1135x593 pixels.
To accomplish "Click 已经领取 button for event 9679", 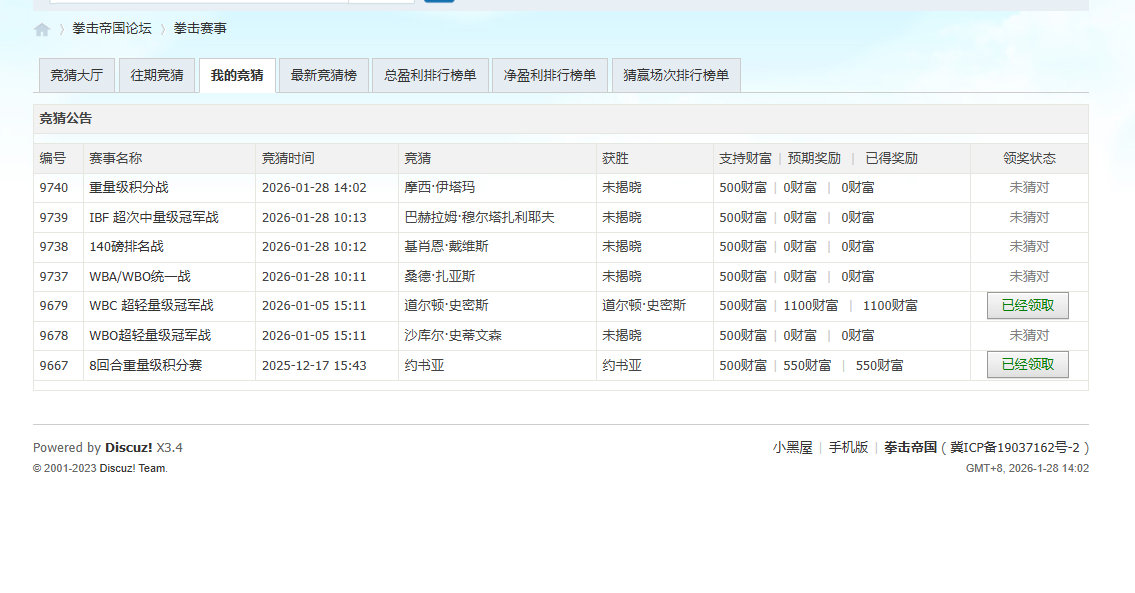I will pos(1027,305).
